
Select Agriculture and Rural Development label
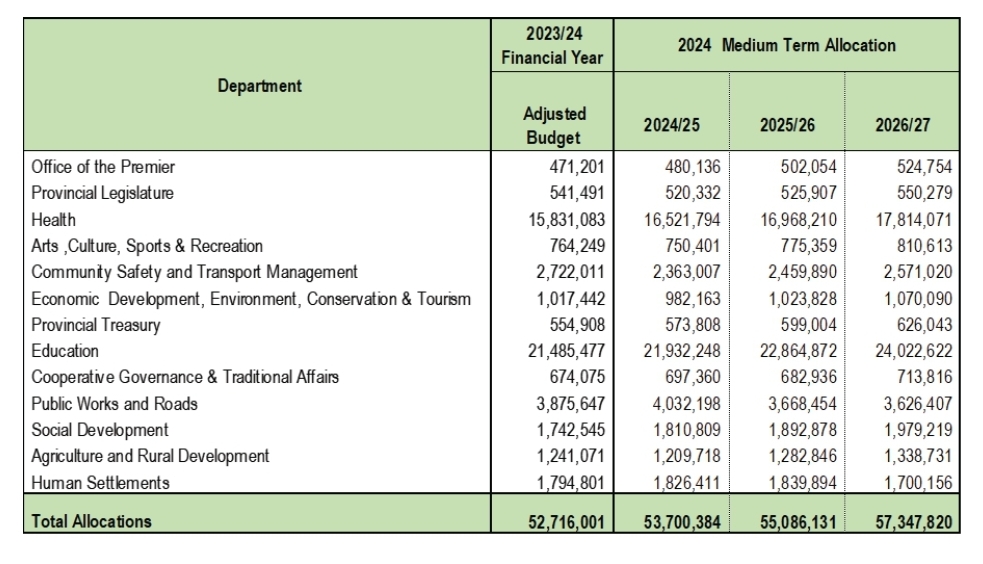(150, 456)
